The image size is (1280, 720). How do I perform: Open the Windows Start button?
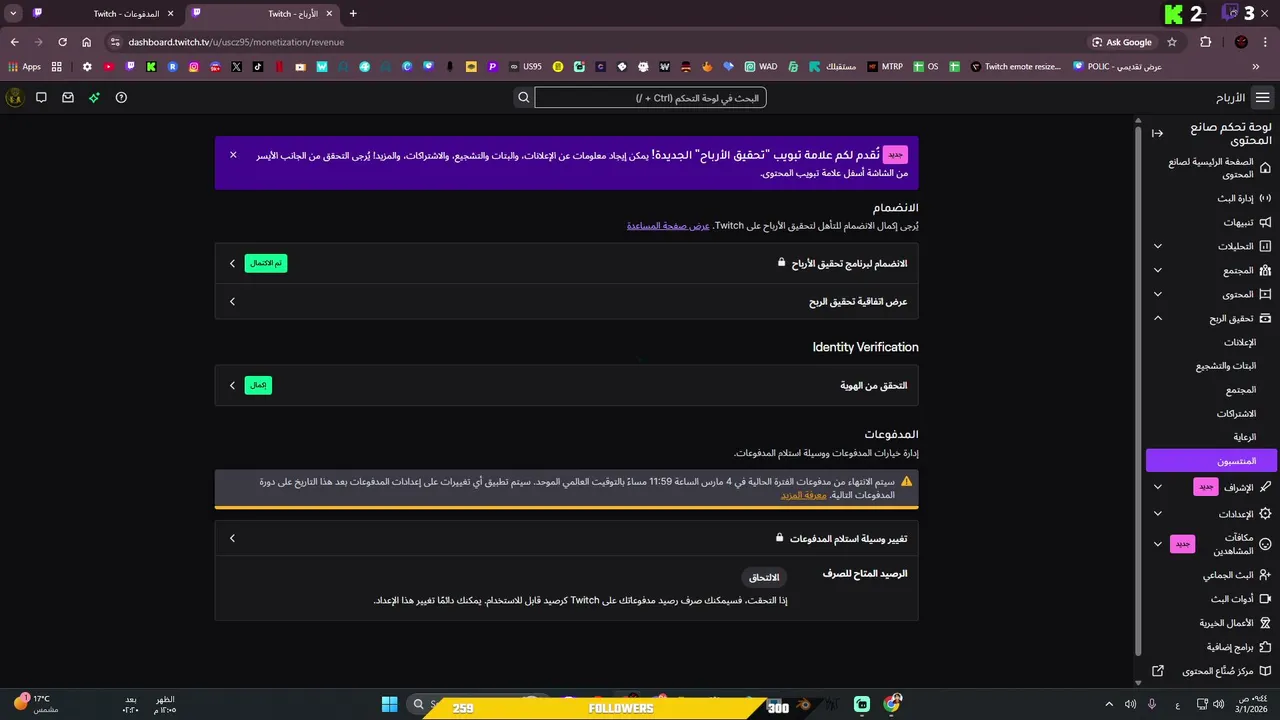click(x=389, y=704)
